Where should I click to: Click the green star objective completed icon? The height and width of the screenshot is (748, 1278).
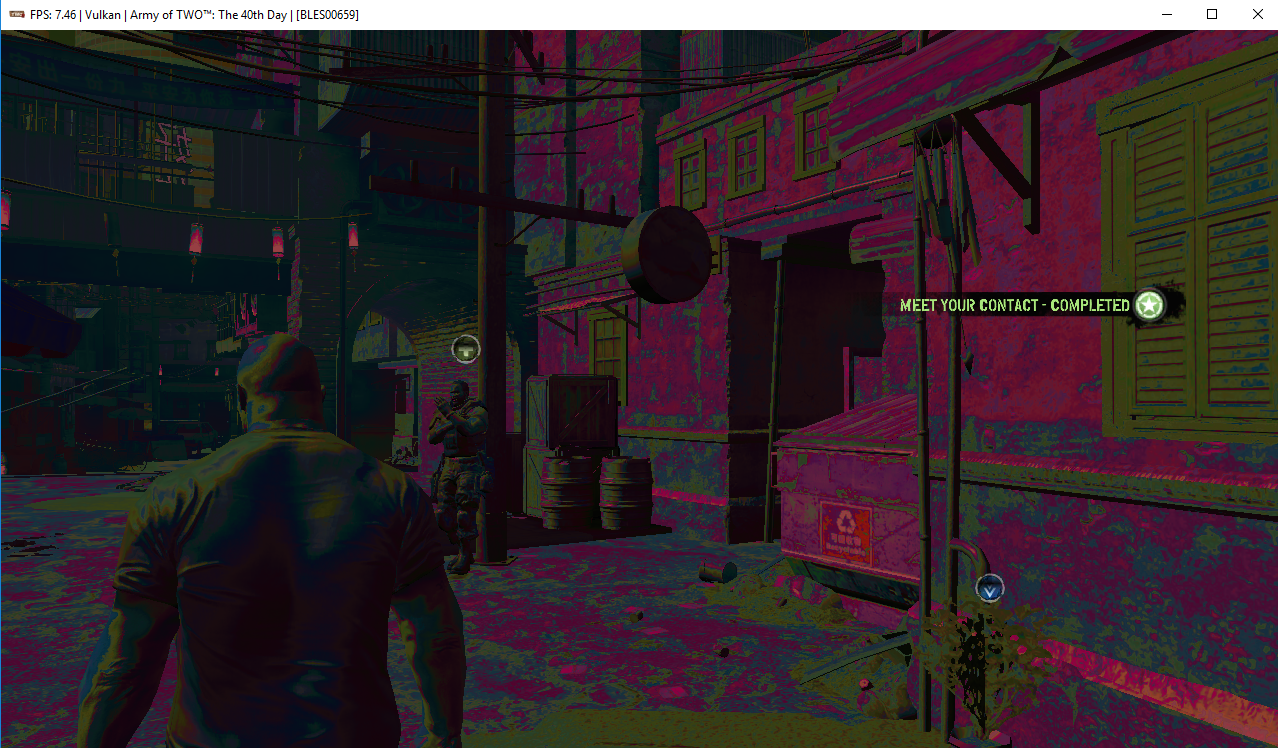coord(1150,305)
